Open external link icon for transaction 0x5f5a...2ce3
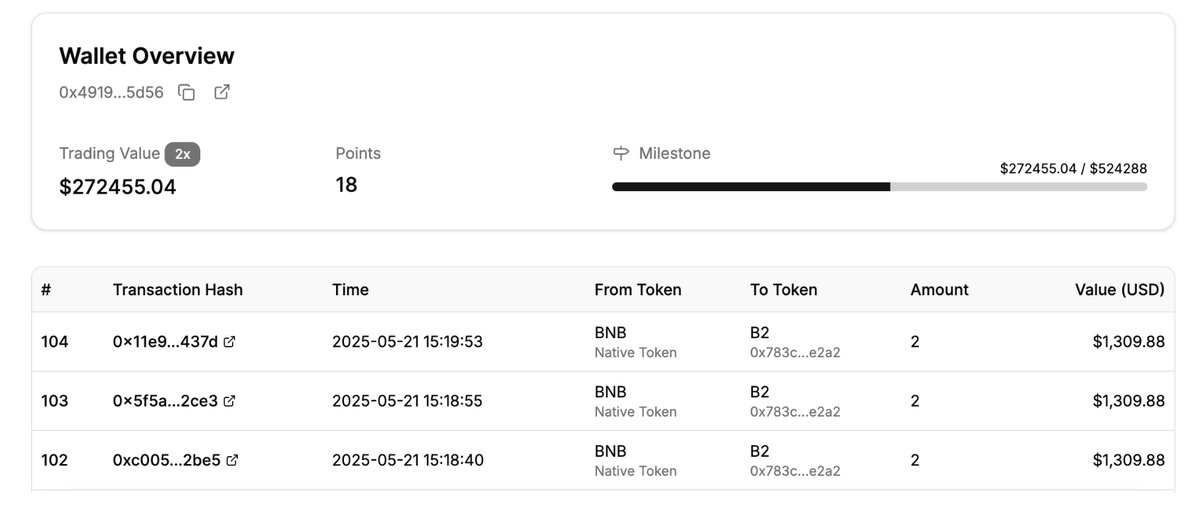 coord(229,401)
